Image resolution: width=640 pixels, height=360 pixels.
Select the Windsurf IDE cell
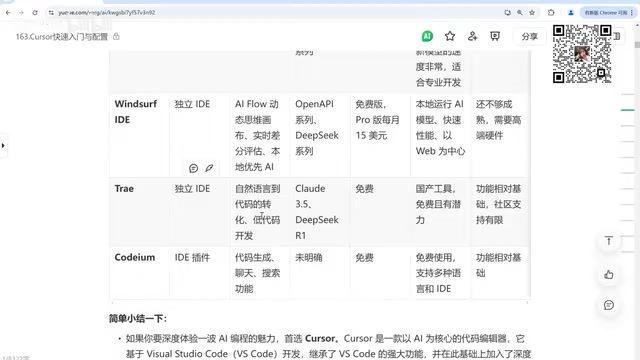140,135
